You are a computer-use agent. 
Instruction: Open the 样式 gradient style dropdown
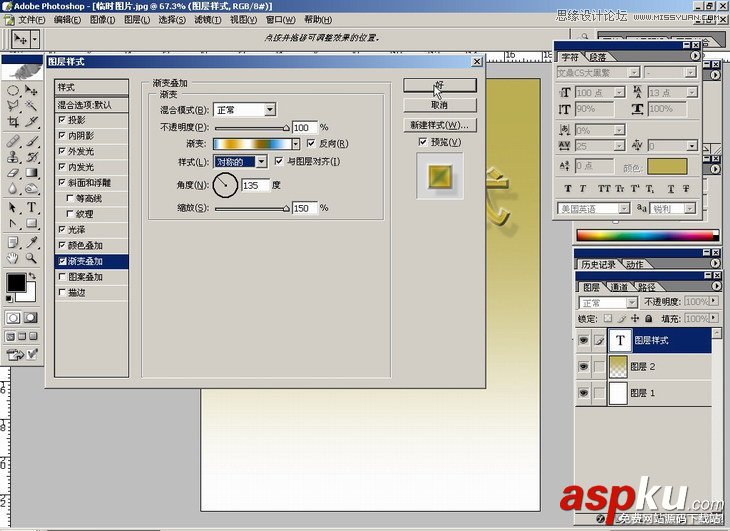(x=262, y=161)
